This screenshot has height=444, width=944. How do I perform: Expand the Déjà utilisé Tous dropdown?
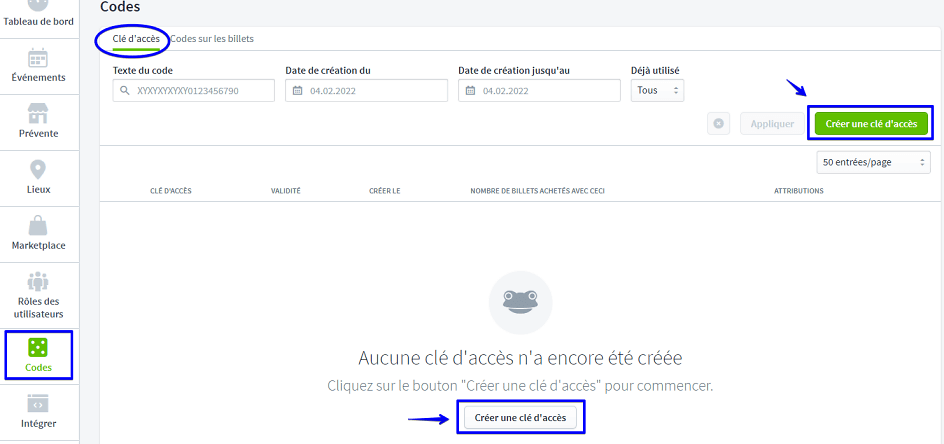click(658, 91)
